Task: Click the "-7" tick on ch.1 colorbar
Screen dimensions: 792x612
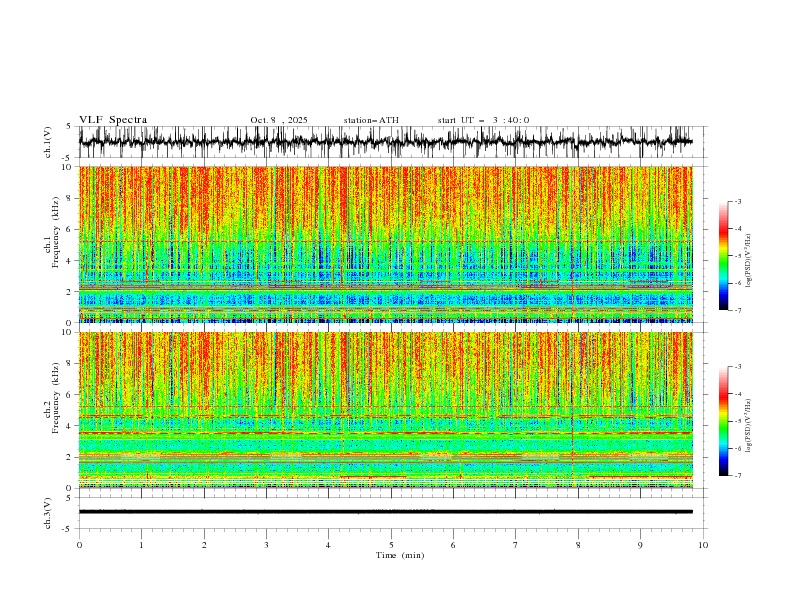Action: click(737, 310)
